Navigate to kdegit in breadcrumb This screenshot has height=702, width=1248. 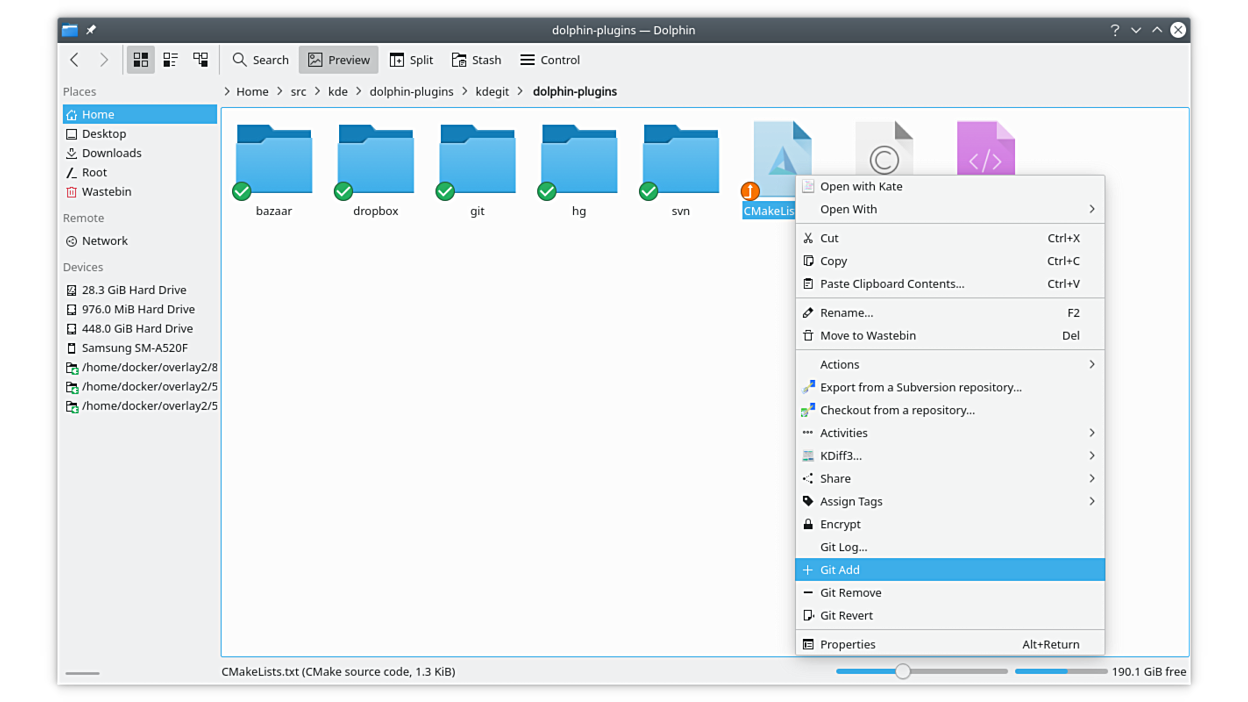pyautogui.click(x=492, y=91)
